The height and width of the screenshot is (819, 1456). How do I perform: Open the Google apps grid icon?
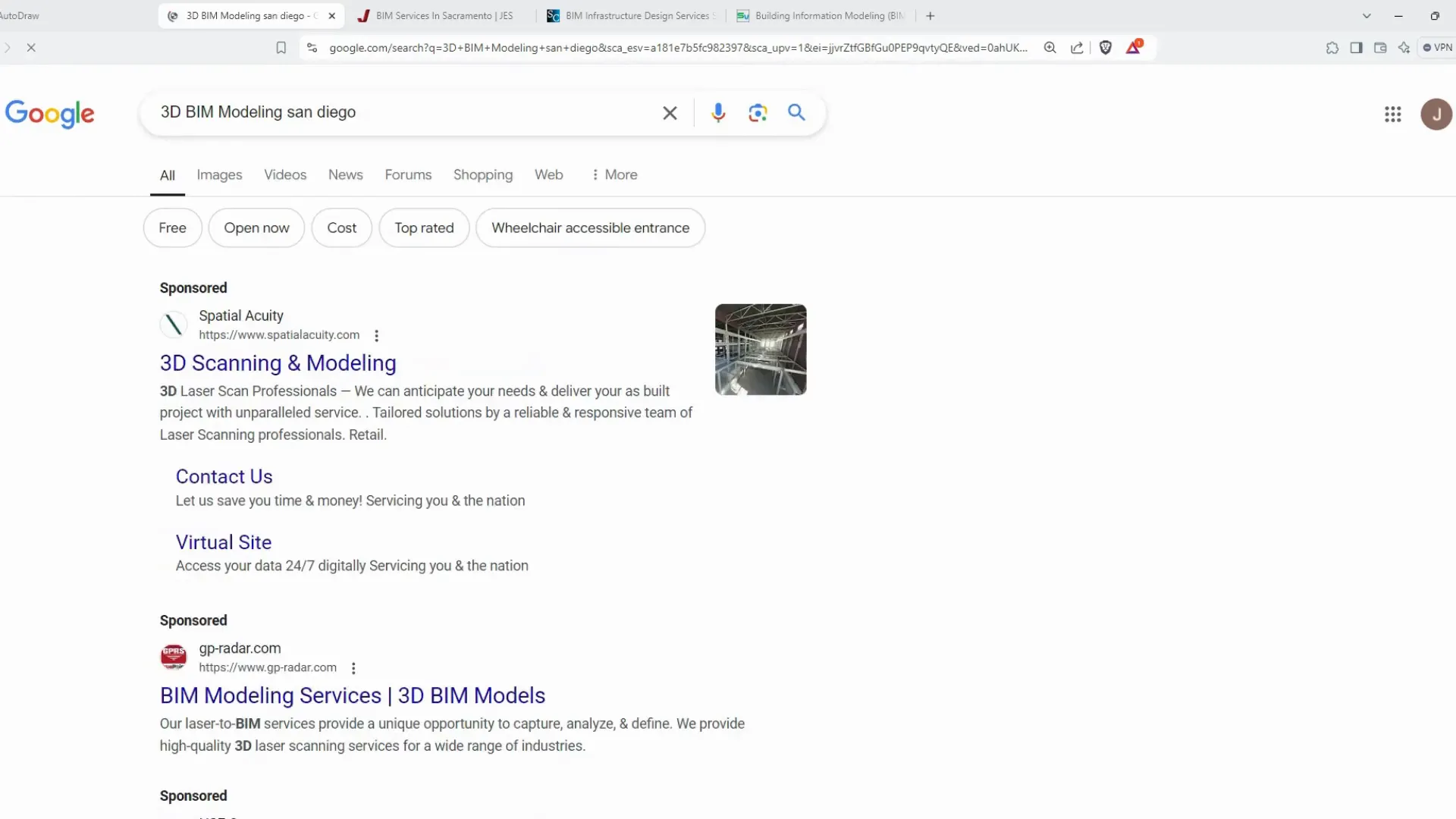click(x=1392, y=115)
